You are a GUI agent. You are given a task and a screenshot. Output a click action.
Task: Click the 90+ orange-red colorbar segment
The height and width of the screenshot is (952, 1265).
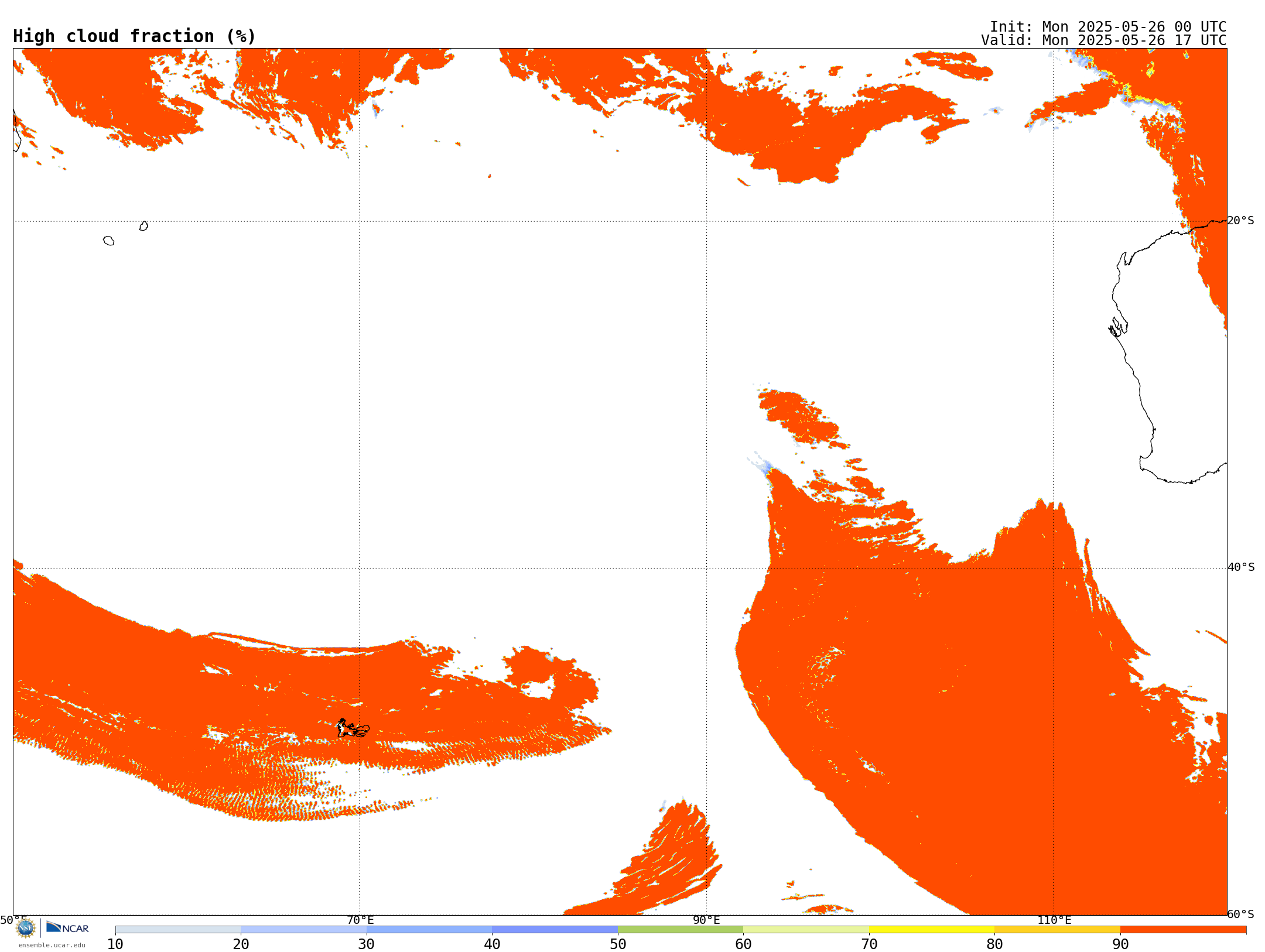pos(1183,930)
